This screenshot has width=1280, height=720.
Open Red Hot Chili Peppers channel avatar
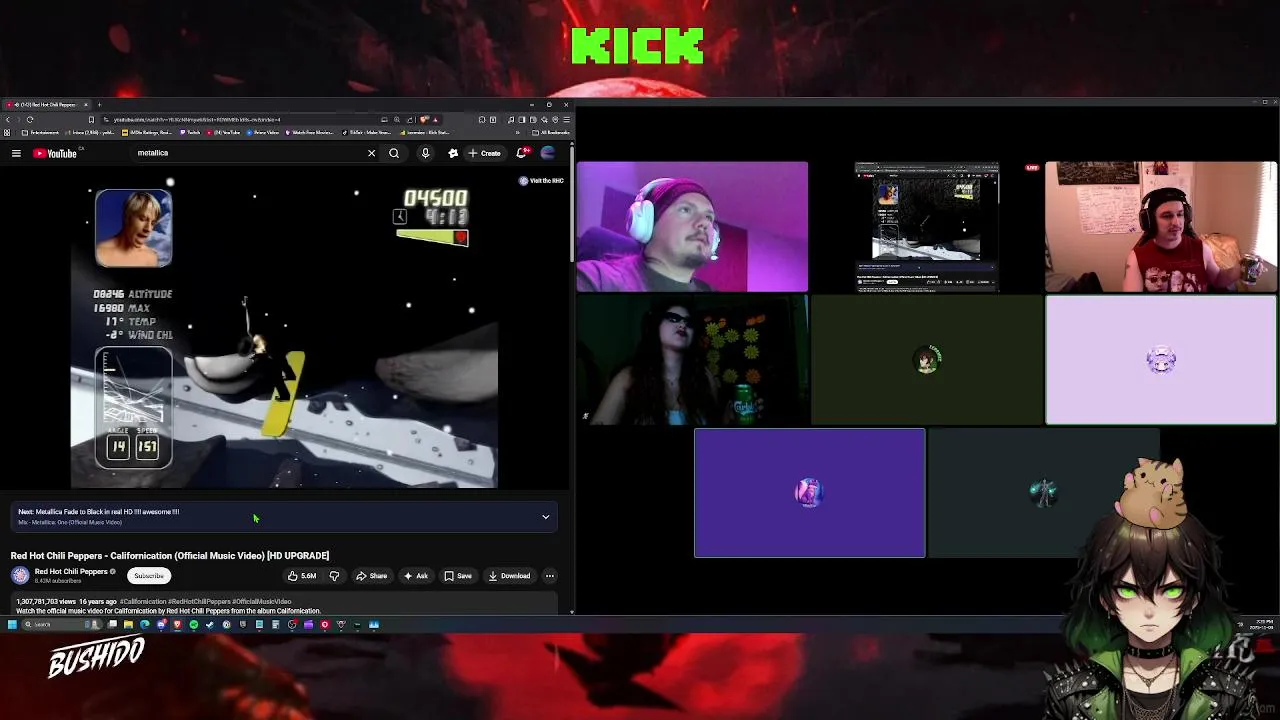pos(20,575)
